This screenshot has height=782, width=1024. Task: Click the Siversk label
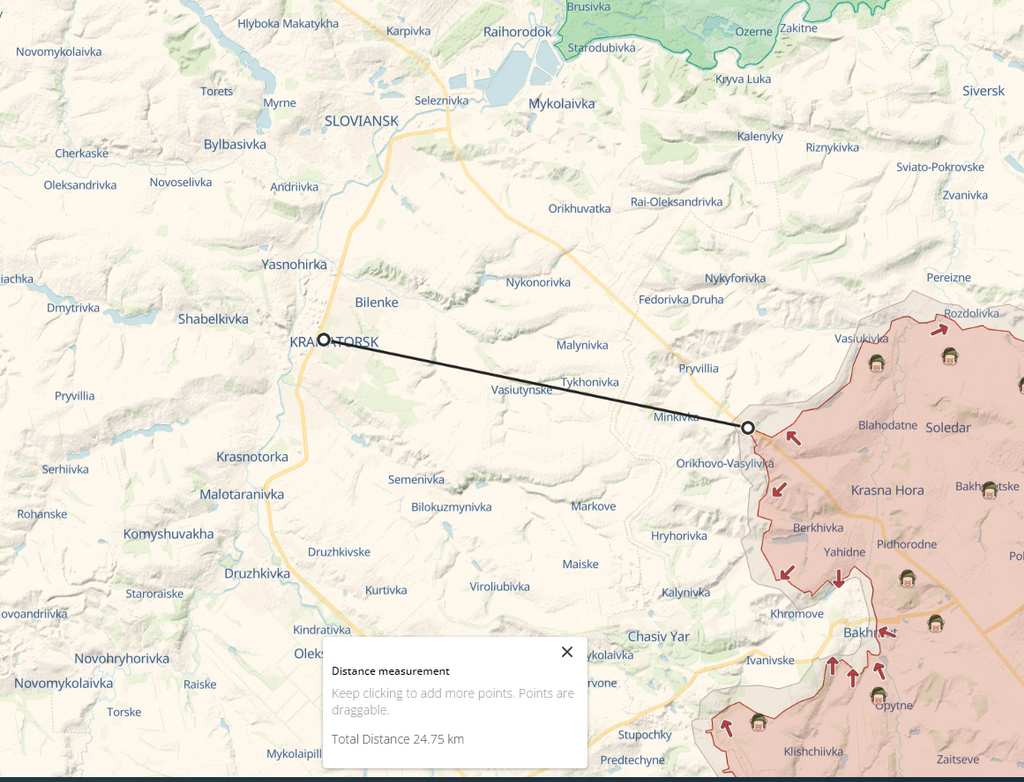click(984, 91)
